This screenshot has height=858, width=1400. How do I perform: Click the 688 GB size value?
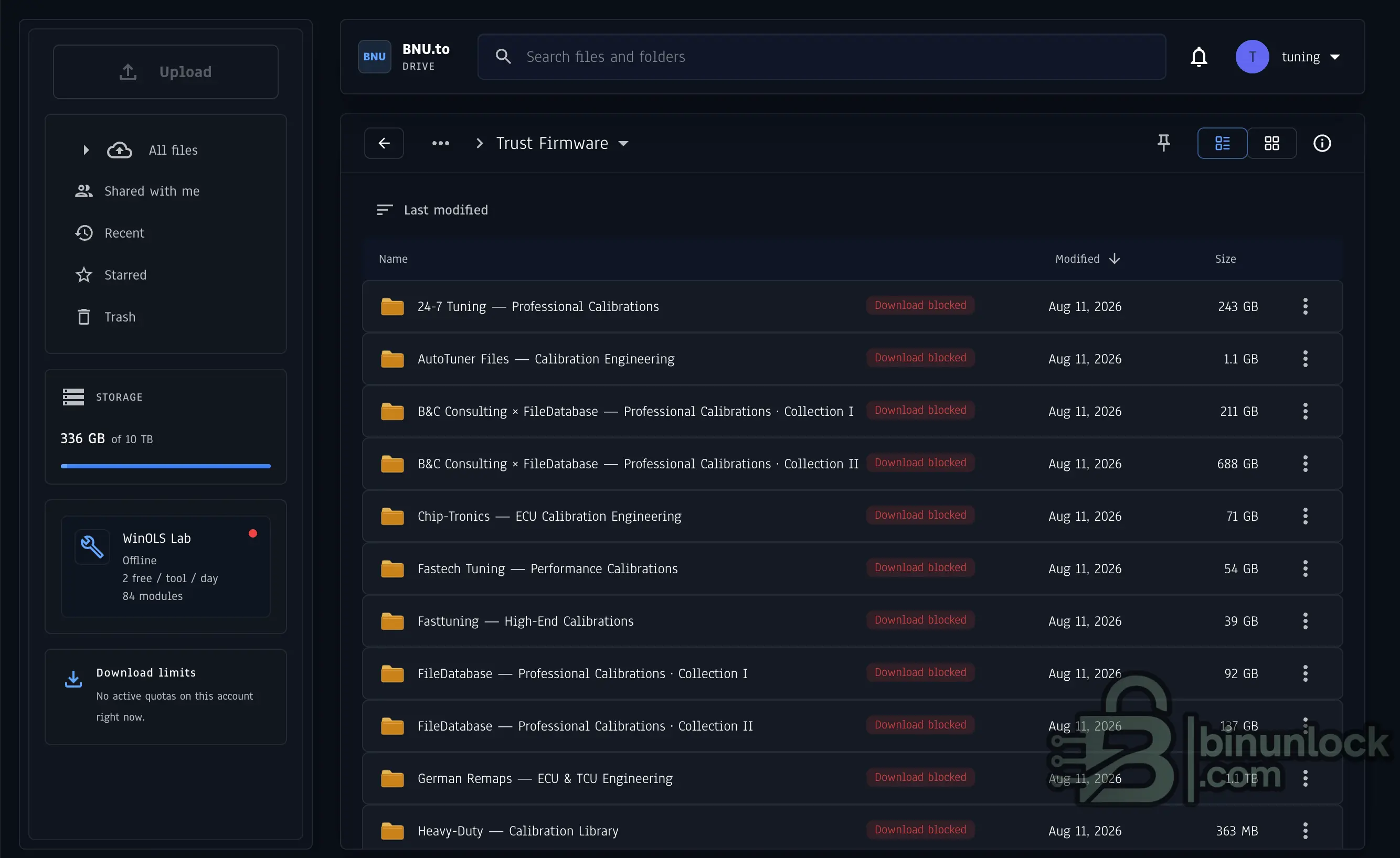click(1237, 464)
